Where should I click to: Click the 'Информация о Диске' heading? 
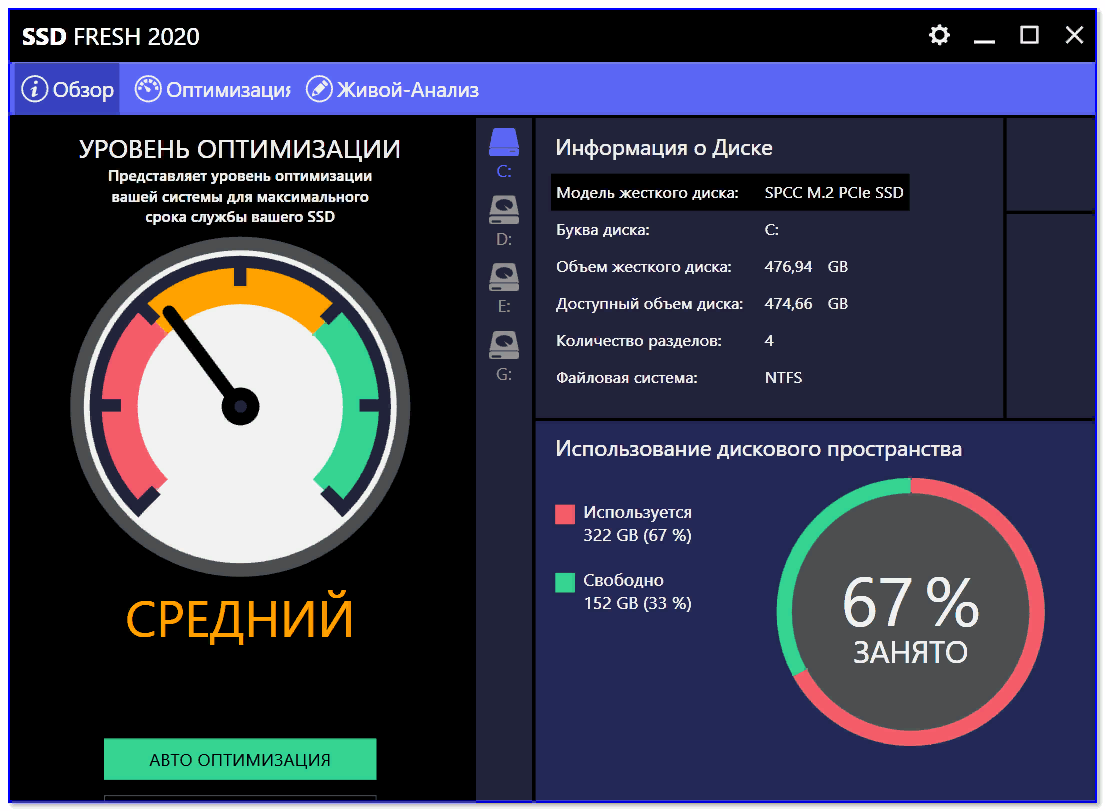(664, 147)
